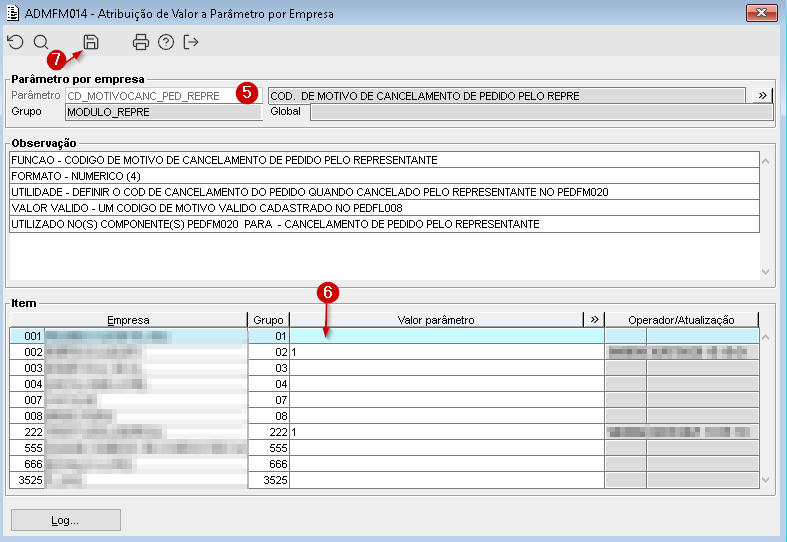Click Grupo cell 01
Screen dimensions: 787x542
[269, 336]
